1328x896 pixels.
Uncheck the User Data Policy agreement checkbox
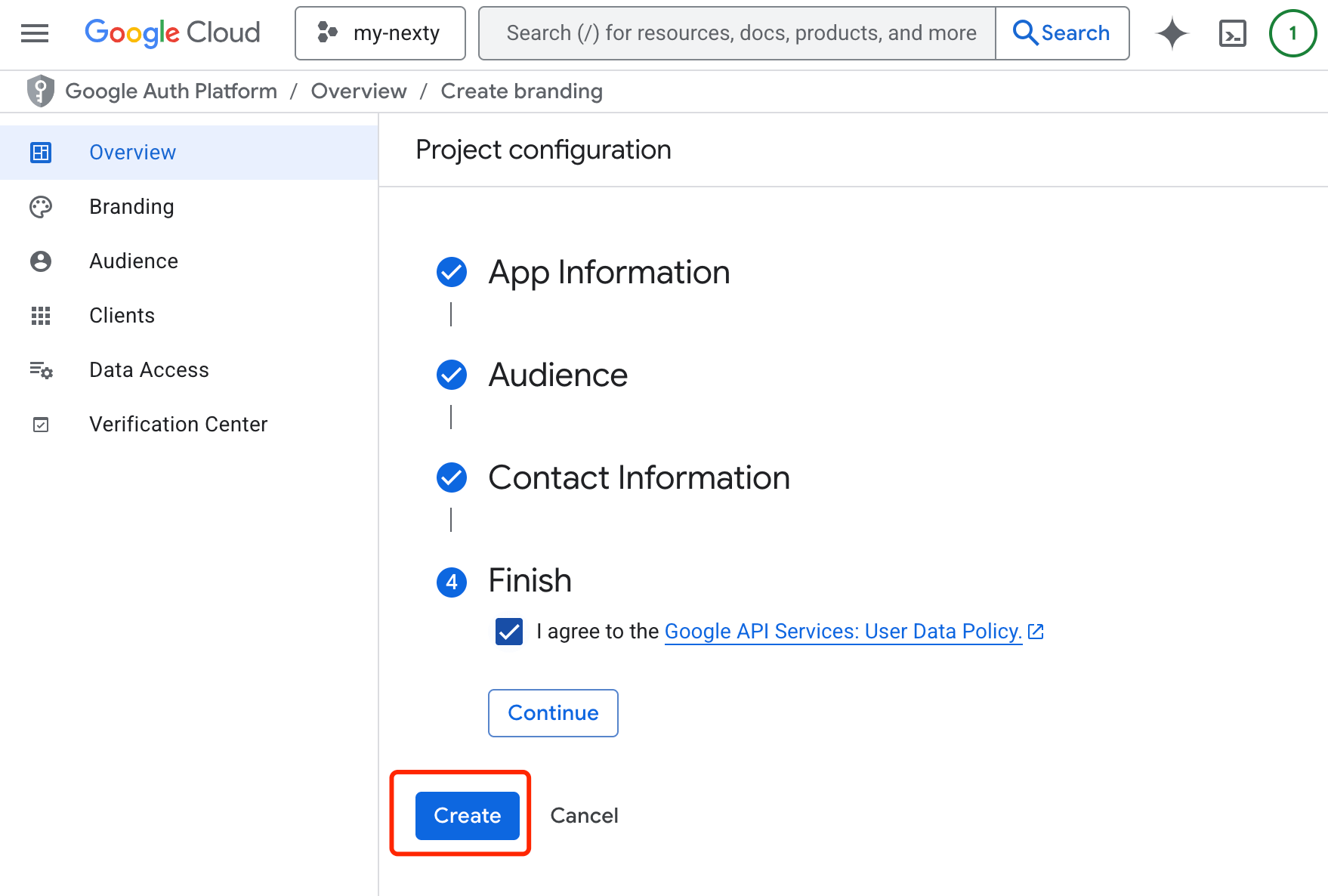(x=509, y=632)
